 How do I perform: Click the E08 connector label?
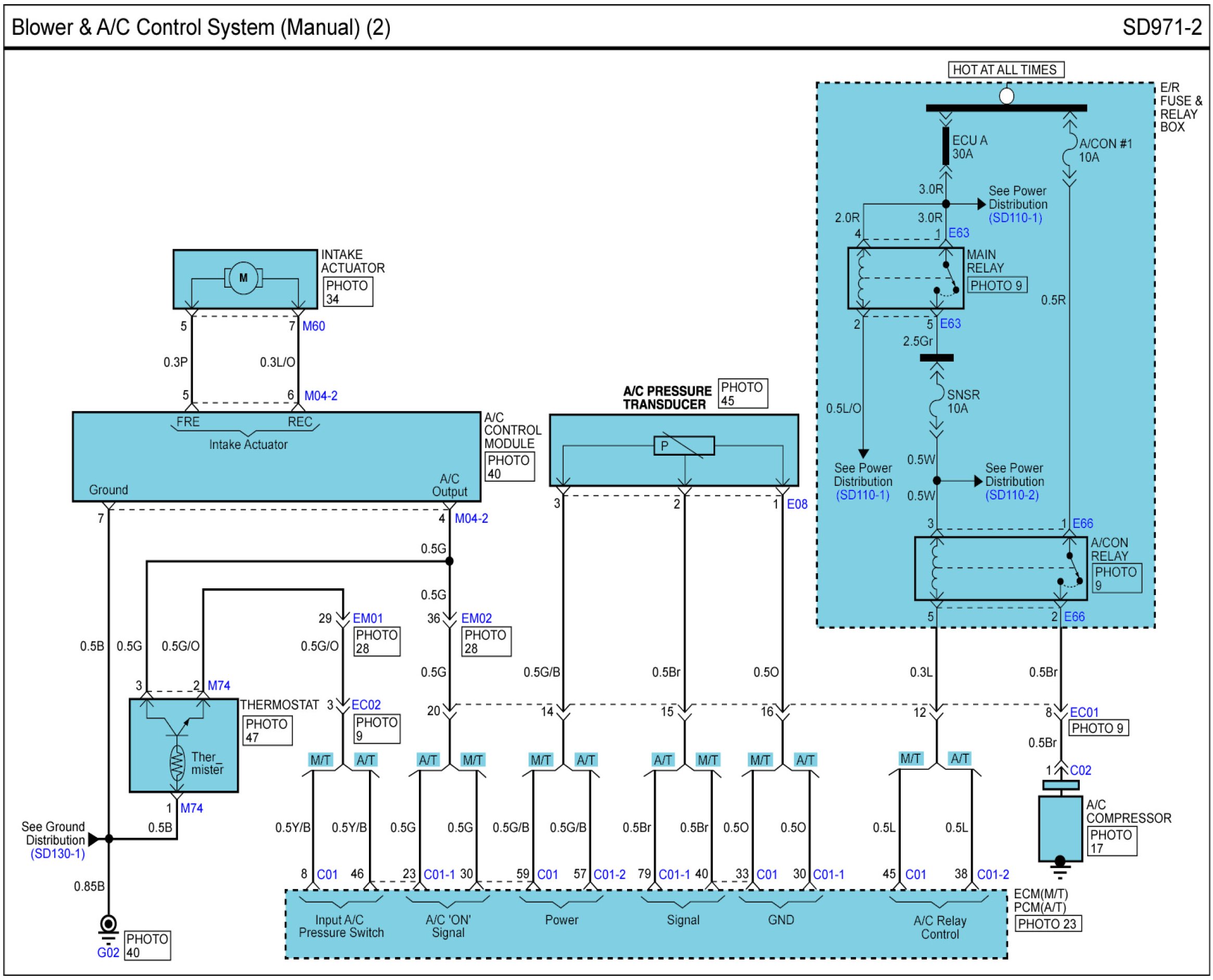point(797,504)
